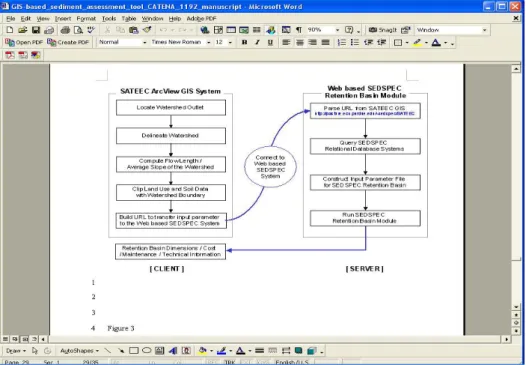This screenshot has height=365, width=526.
Task: Click the Select Objects pointer tool
Action: click(x=35, y=351)
